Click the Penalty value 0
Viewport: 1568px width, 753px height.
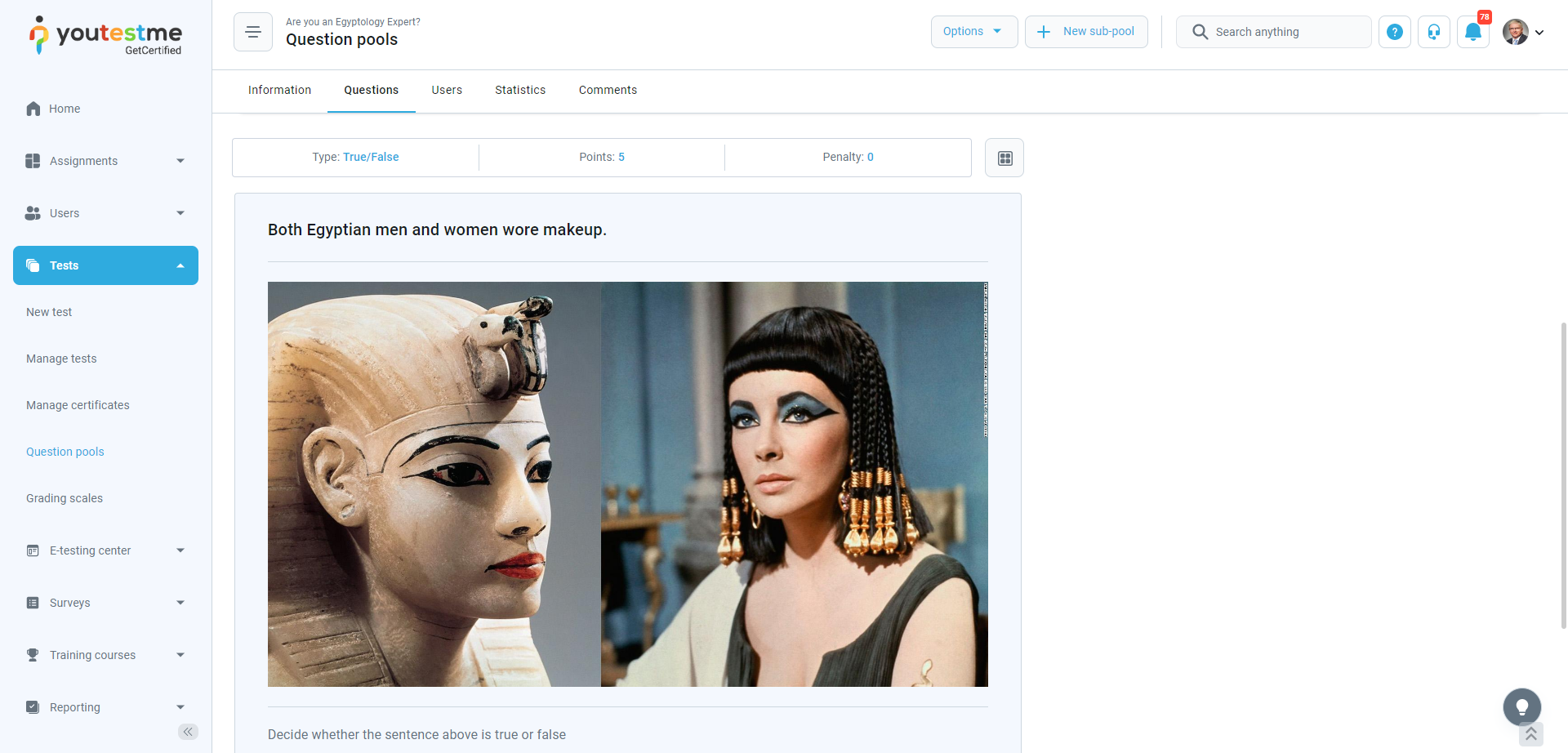click(871, 157)
